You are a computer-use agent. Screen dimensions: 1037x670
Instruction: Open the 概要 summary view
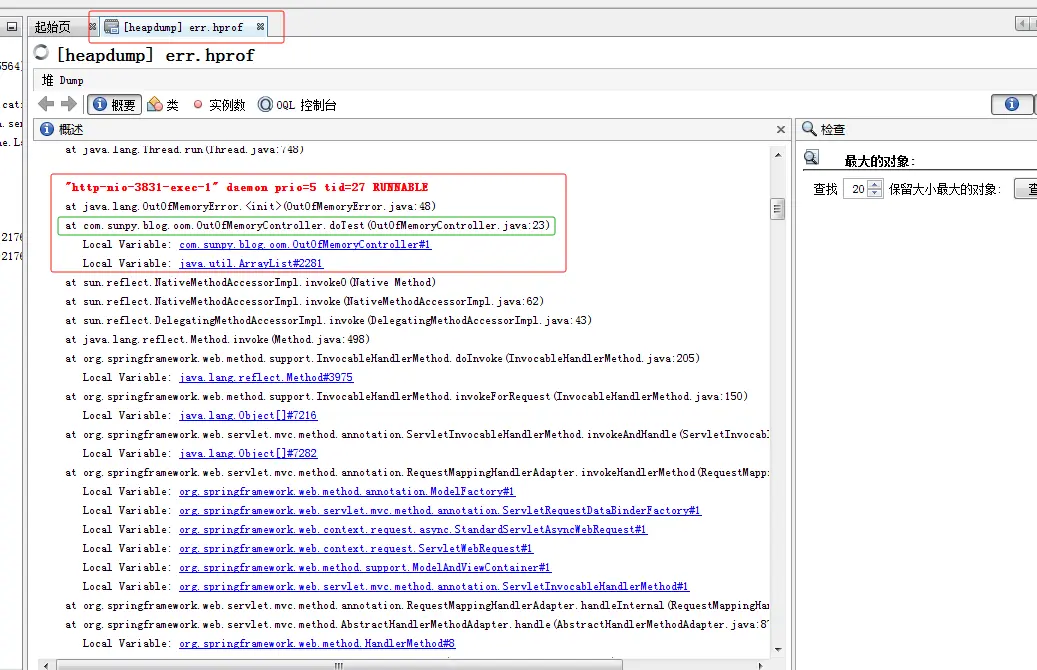(114, 105)
